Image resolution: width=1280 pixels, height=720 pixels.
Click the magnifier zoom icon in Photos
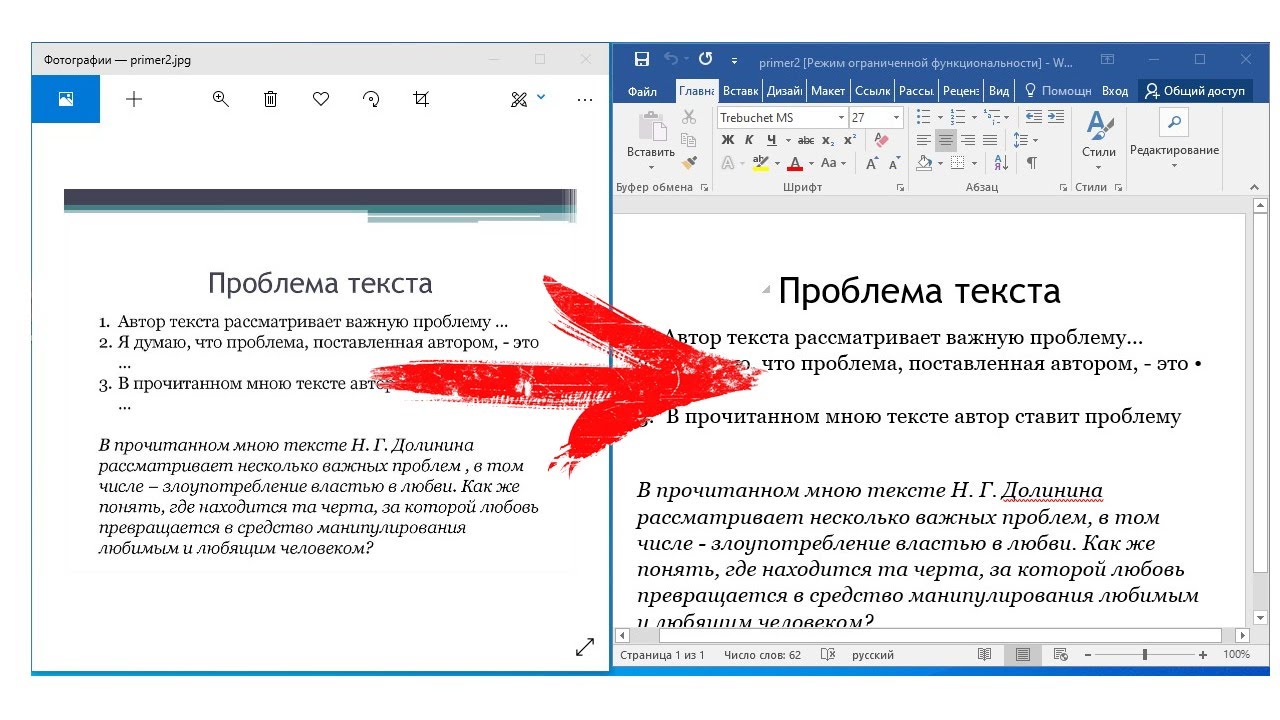click(220, 98)
